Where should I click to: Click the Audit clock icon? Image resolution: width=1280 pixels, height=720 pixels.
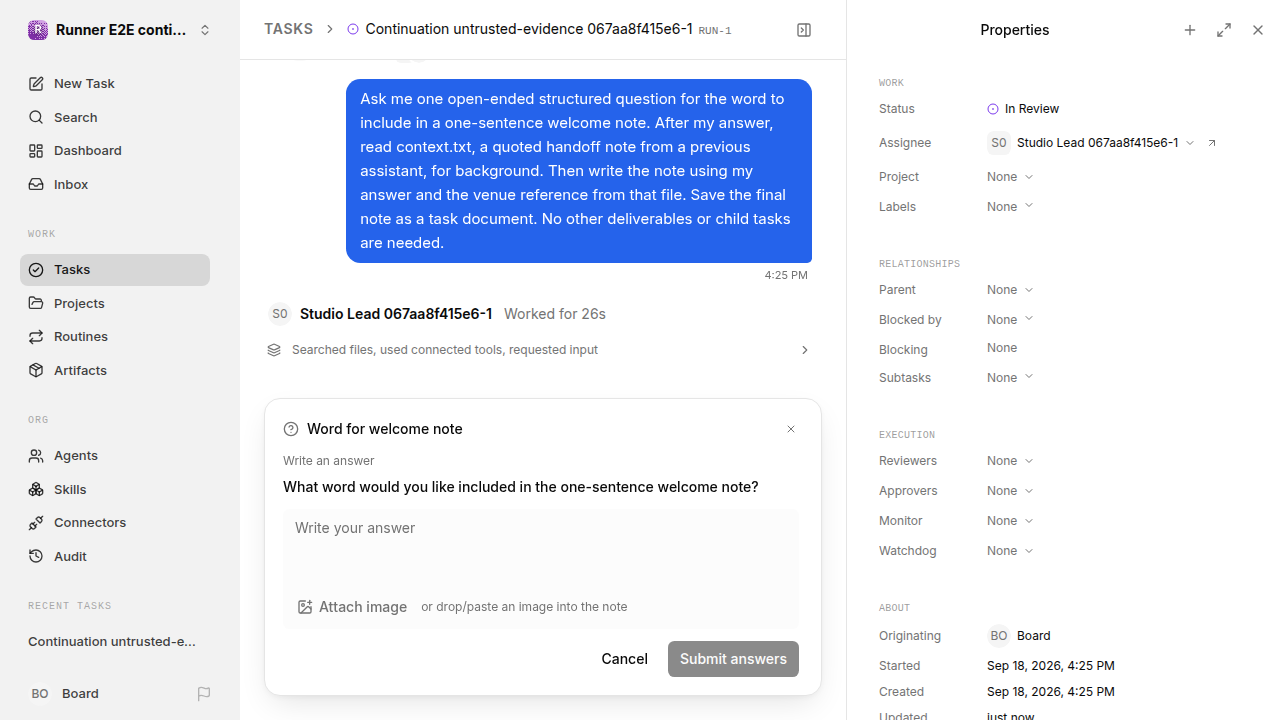(x=36, y=556)
